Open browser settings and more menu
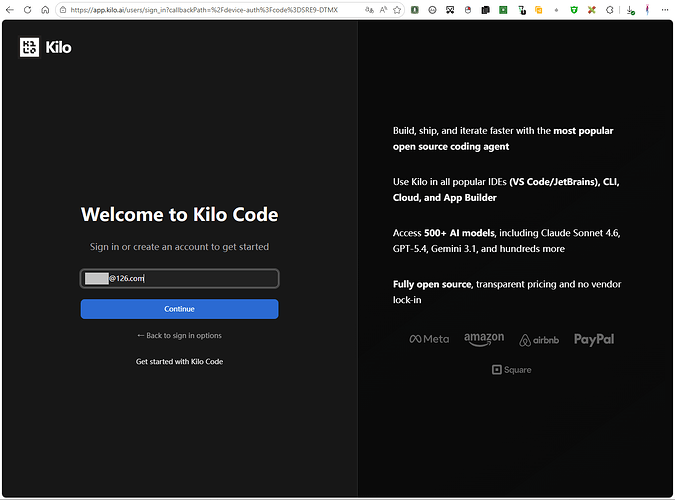Viewport: 675px width, 500px height. (665, 9)
